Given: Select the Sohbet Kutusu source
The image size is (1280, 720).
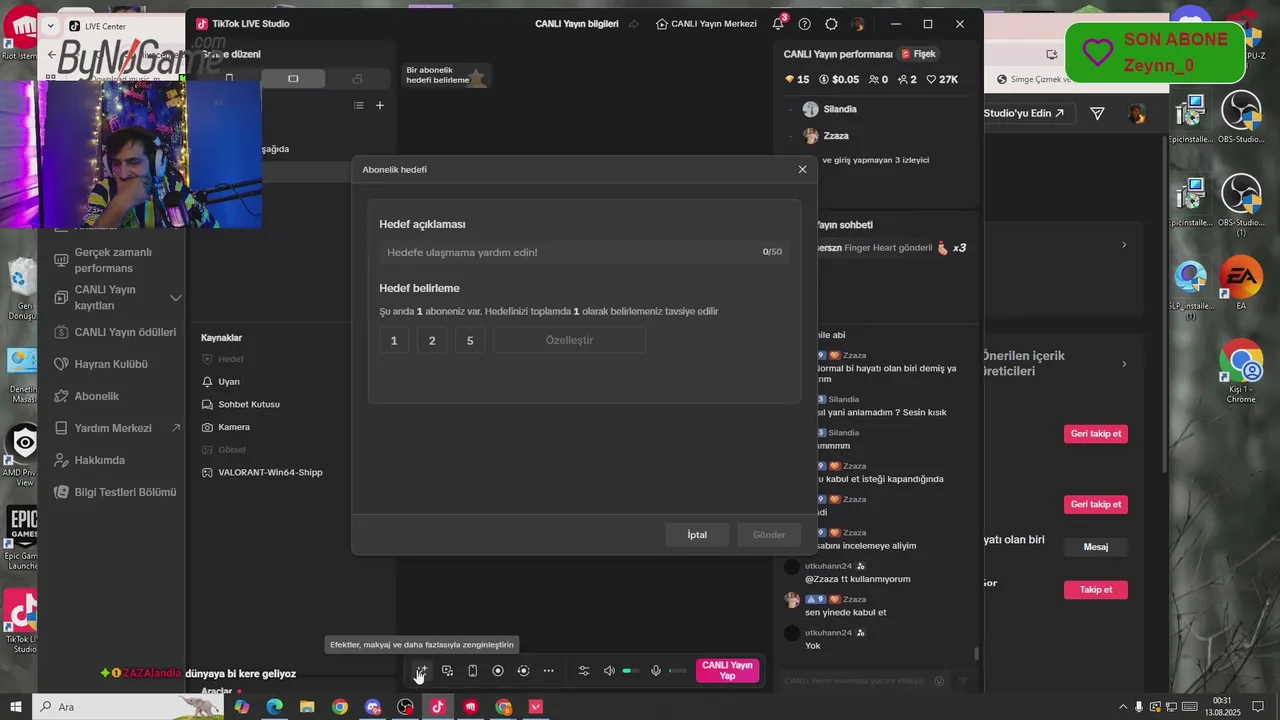Looking at the screenshot, I should coord(248,405).
